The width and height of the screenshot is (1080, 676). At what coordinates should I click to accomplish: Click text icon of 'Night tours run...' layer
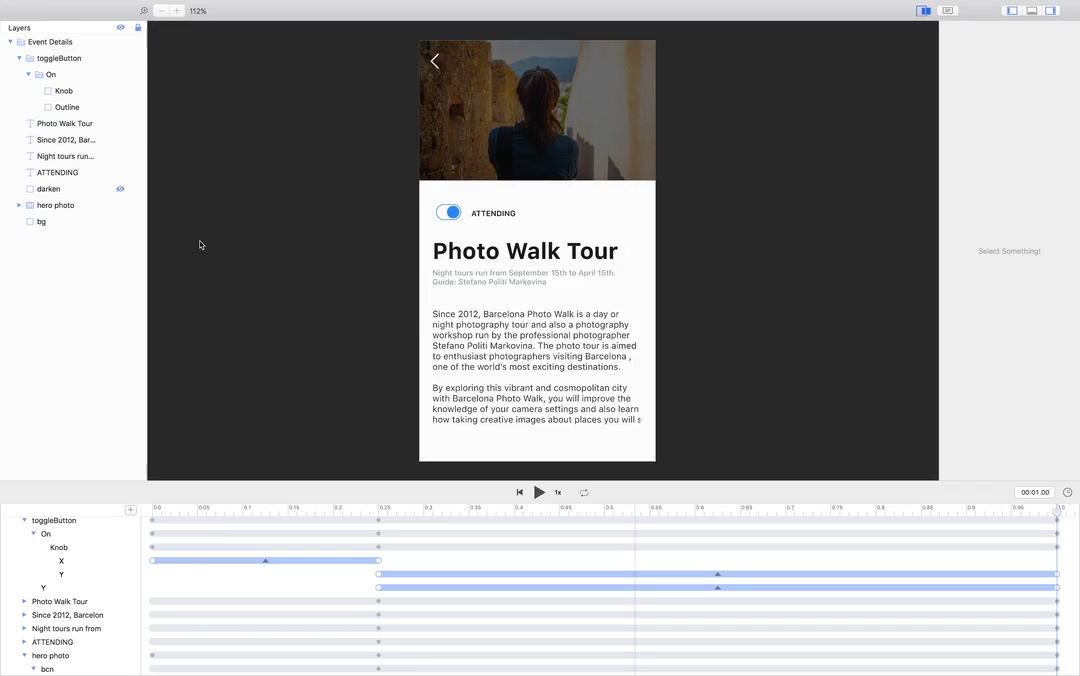pos(30,156)
